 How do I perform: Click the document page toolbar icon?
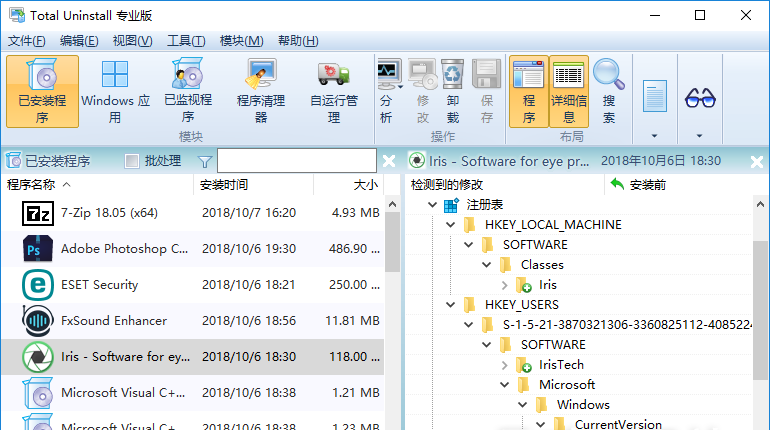[x=655, y=96]
